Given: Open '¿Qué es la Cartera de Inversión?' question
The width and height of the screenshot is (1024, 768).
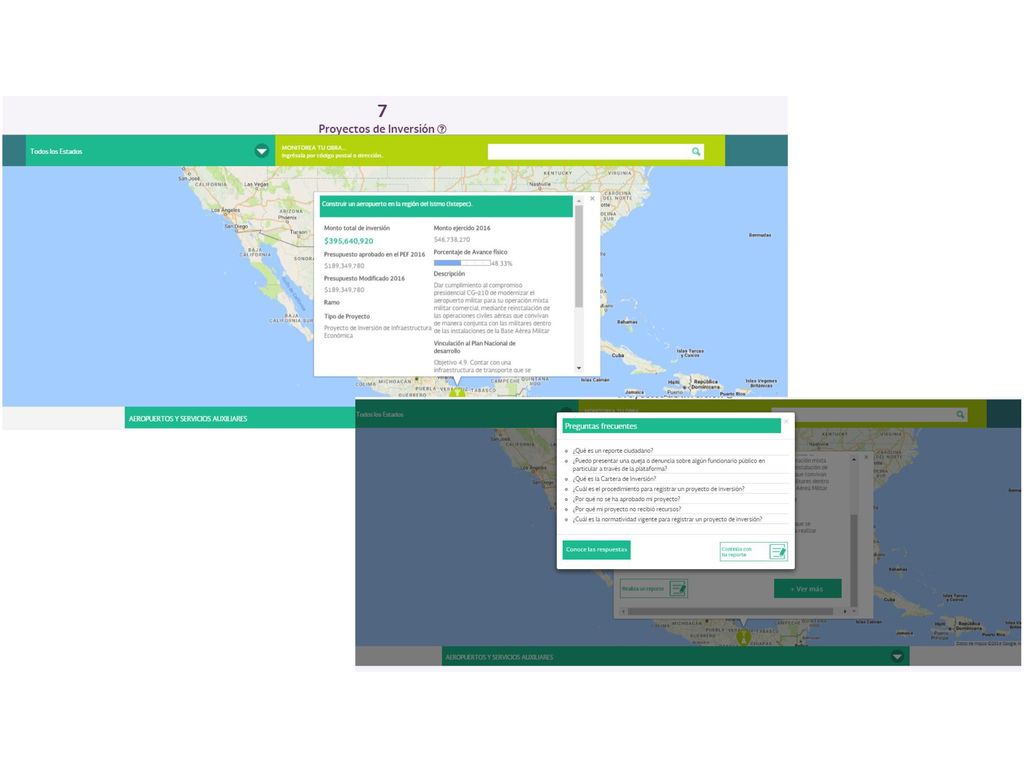Looking at the screenshot, I should [x=614, y=479].
